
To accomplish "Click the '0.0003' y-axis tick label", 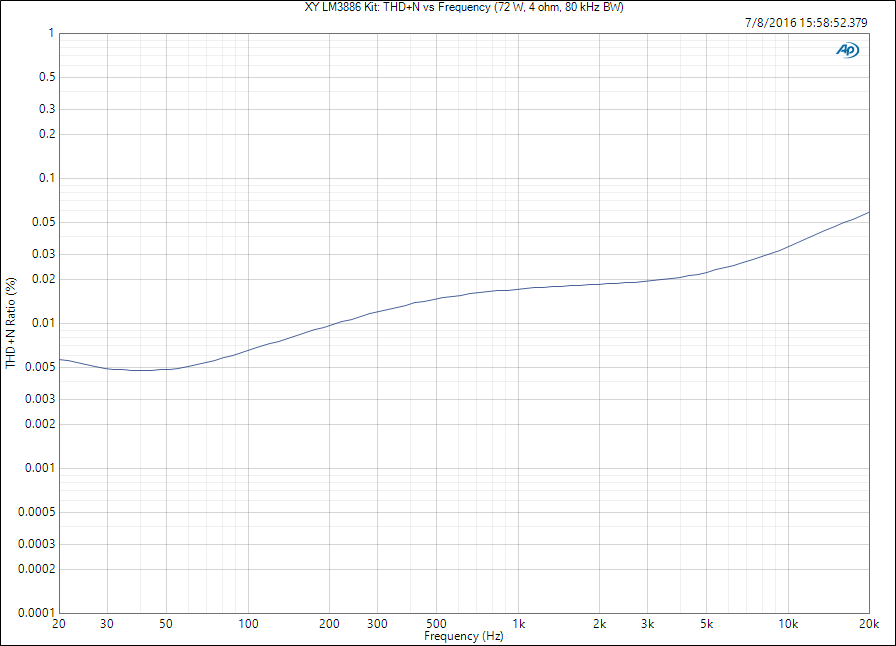I will tap(37, 544).
